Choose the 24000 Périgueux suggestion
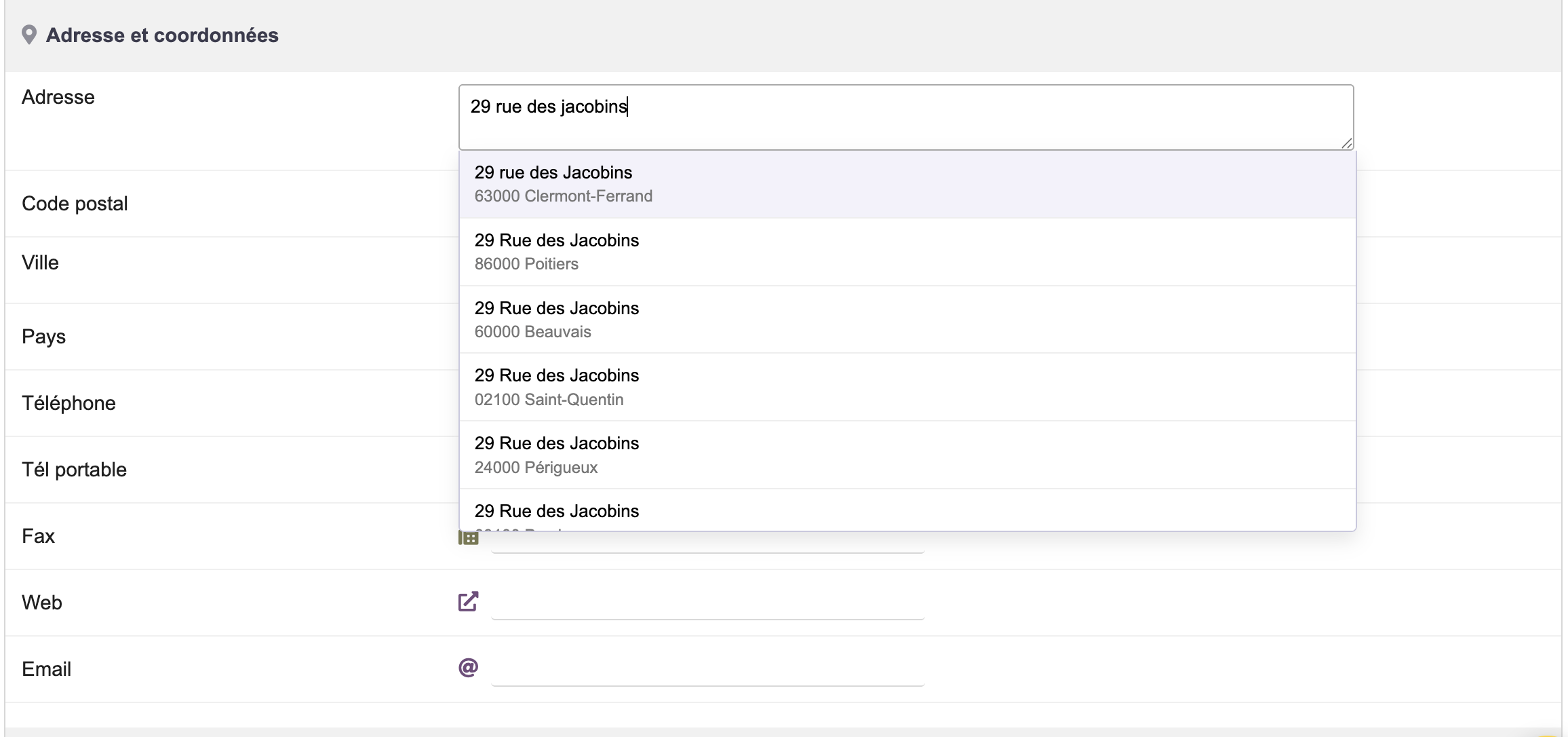 pos(907,455)
